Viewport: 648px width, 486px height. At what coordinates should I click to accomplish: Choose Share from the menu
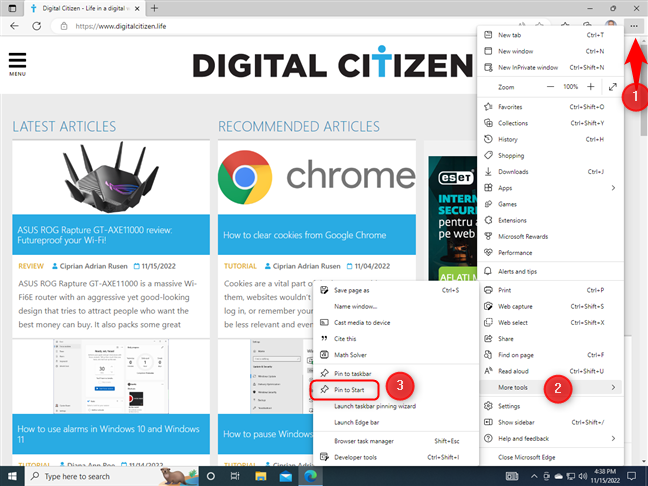550,338
